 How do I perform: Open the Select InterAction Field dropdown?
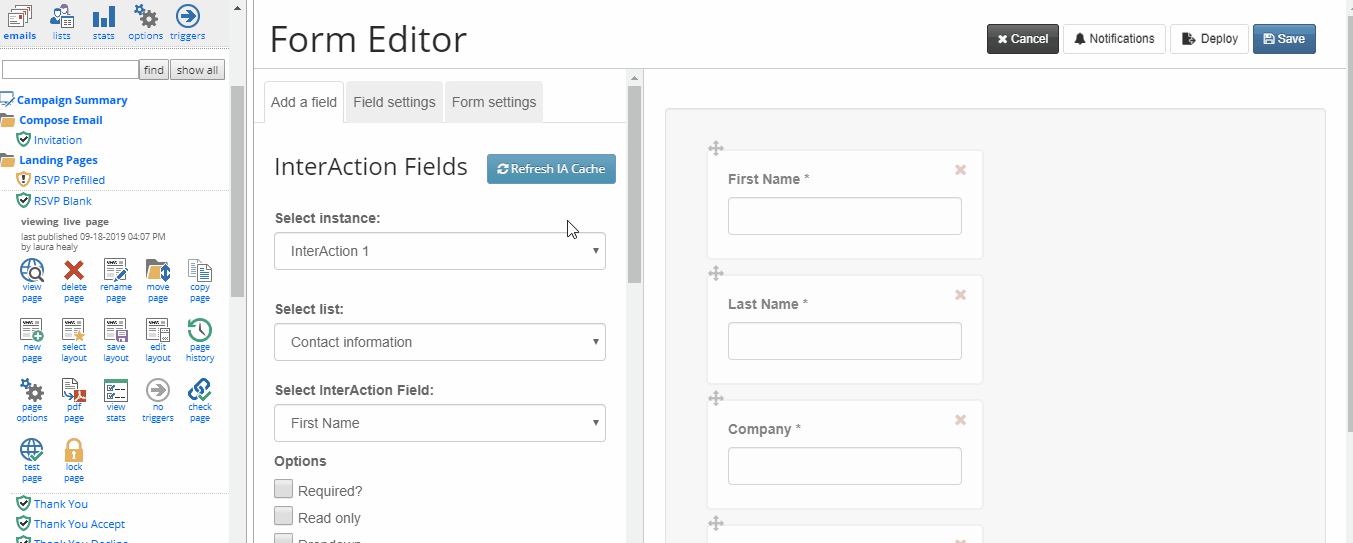pyautogui.click(x=440, y=423)
